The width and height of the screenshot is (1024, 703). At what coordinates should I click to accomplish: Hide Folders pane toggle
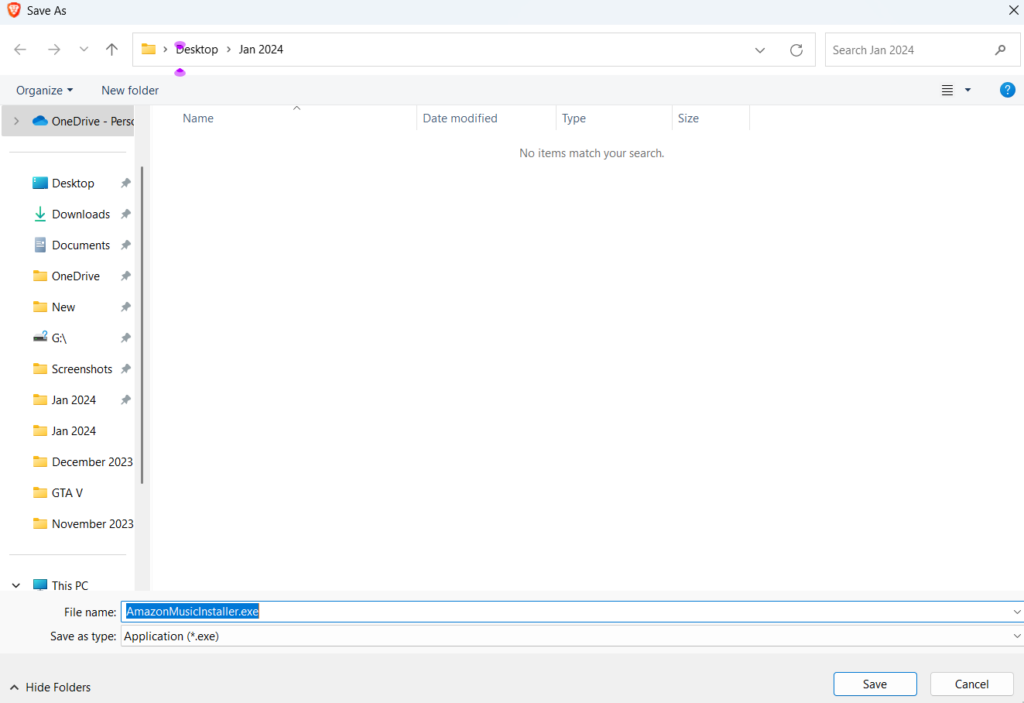[x=50, y=687]
